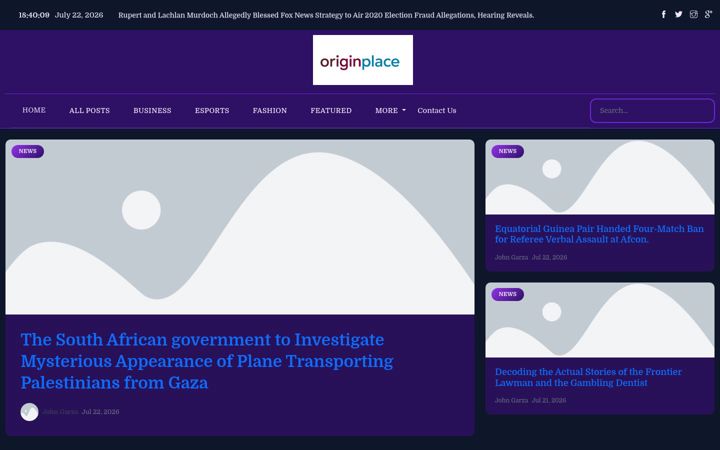This screenshot has height=450, width=720.
Task: Open the Twitter social icon
Action: click(678, 15)
